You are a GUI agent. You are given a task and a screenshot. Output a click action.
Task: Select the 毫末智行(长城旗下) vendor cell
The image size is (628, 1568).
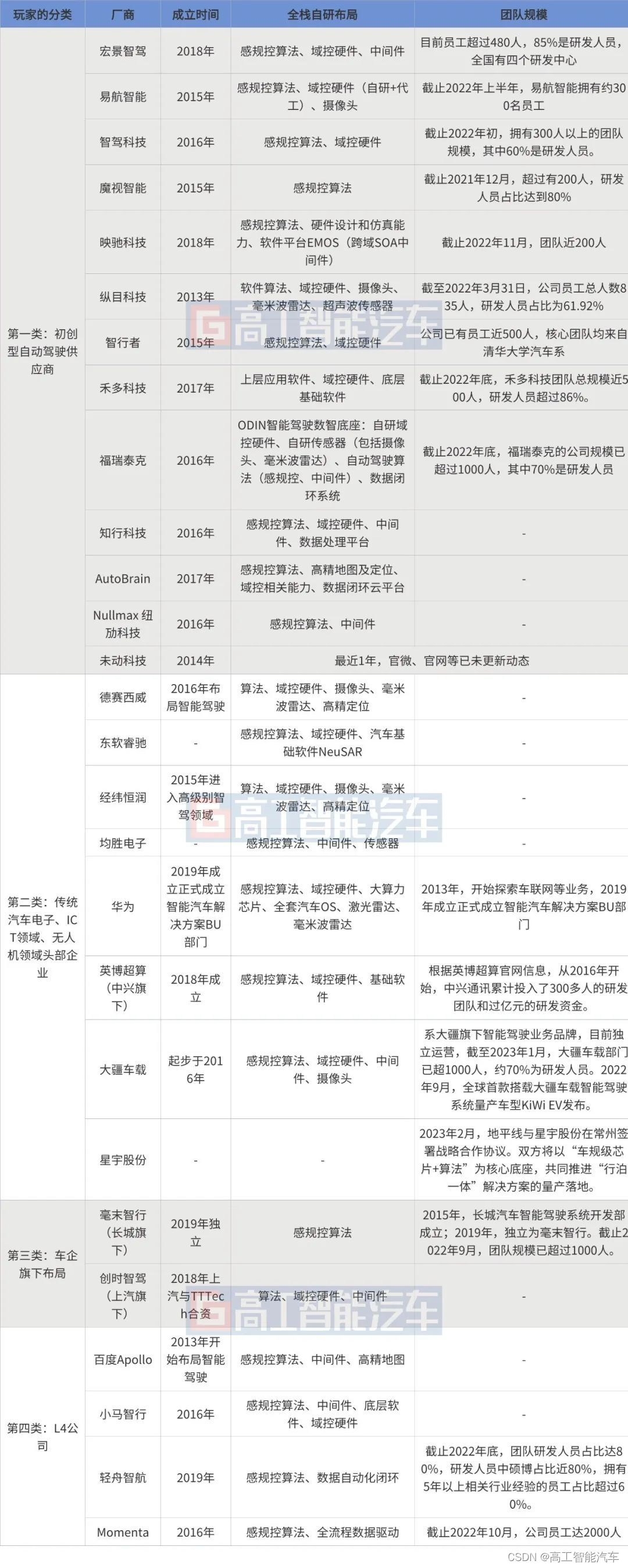tap(123, 1232)
